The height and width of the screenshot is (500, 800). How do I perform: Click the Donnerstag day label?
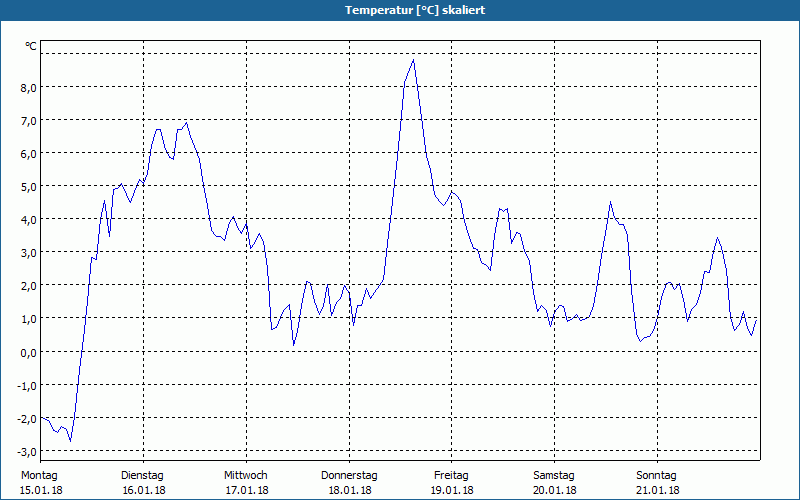coord(349,476)
